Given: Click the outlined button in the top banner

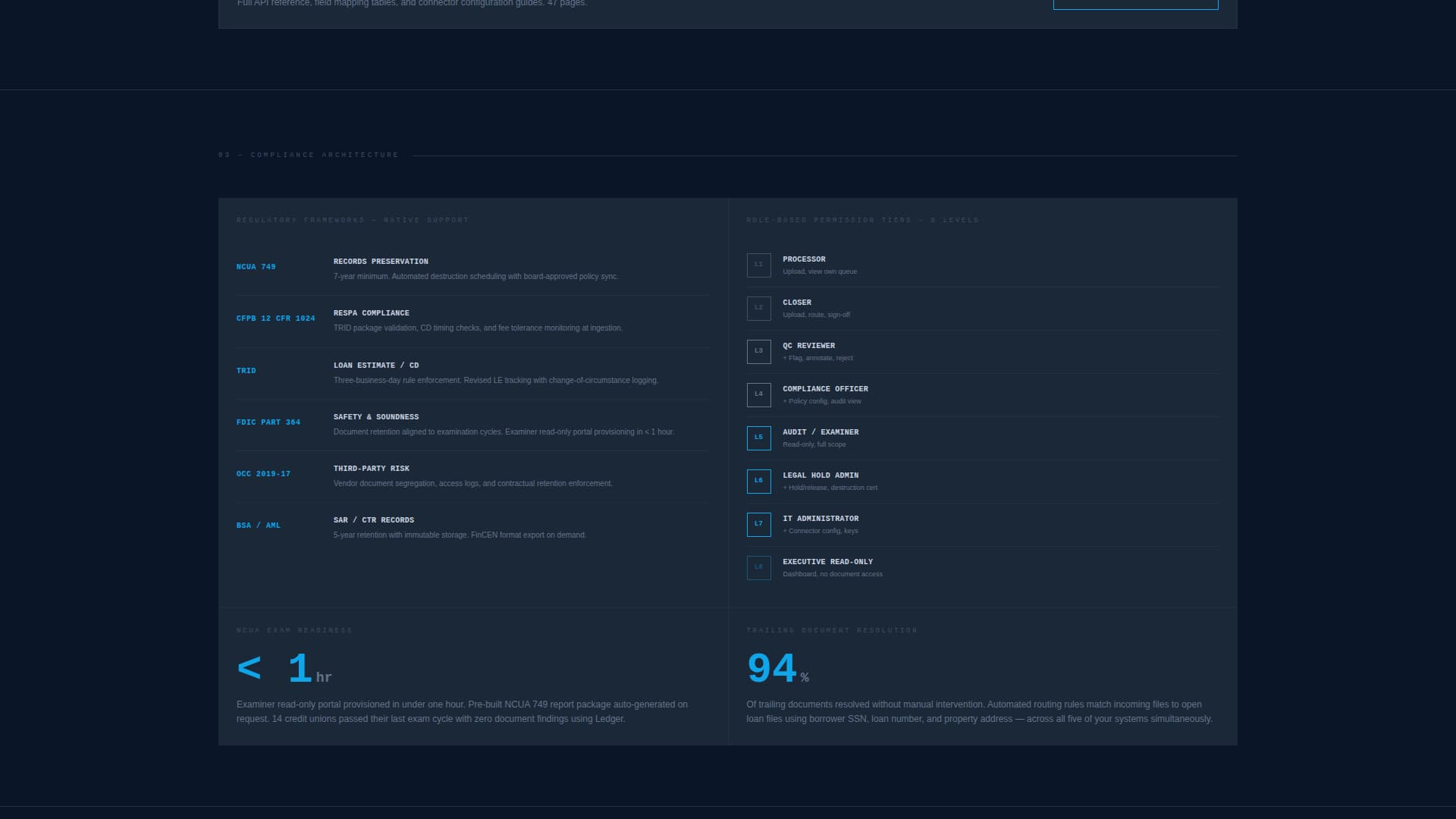Looking at the screenshot, I should coord(1135,4).
